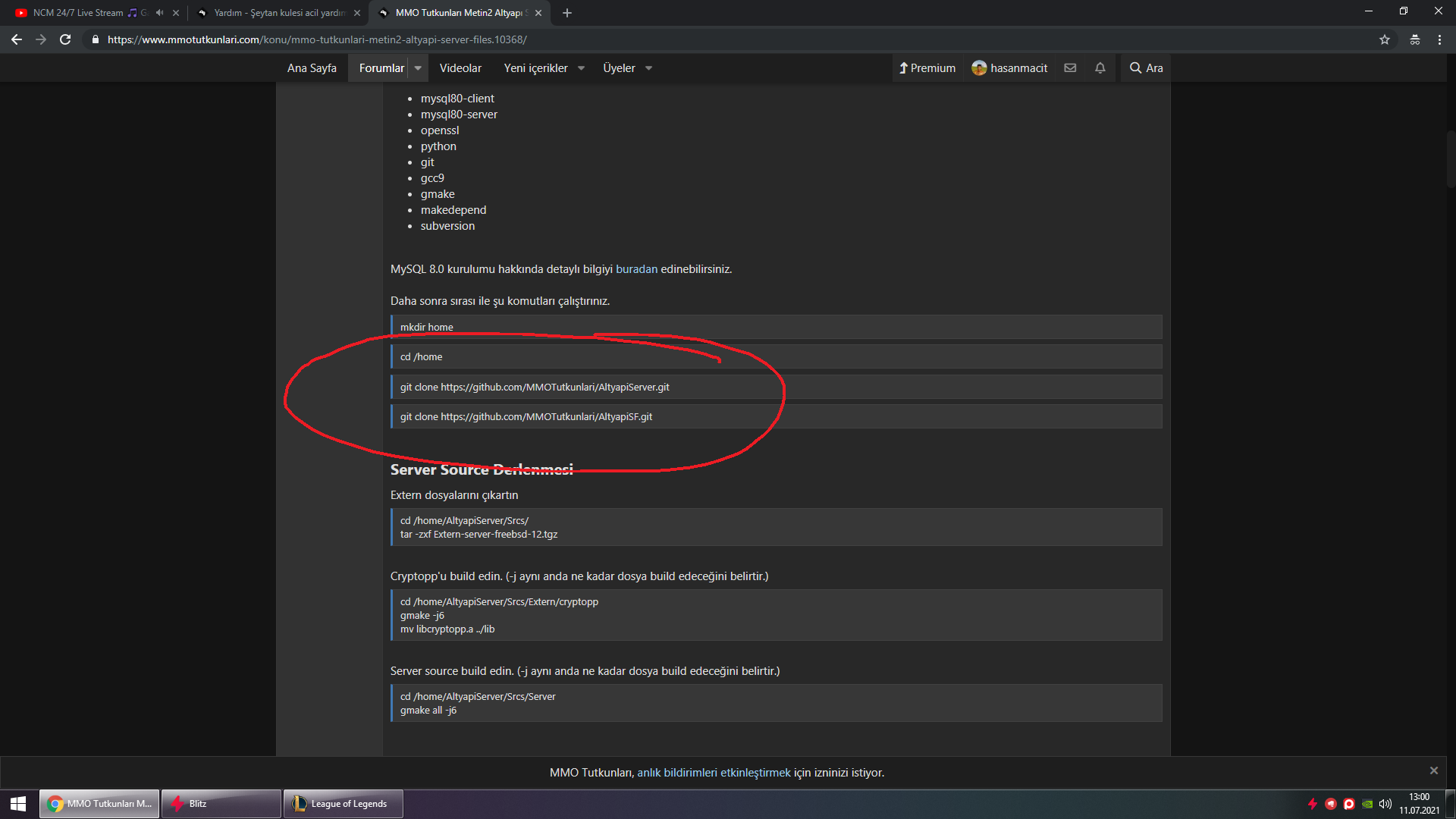Click the messages envelope icon
Image resolution: width=1456 pixels, height=819 pixels.
pos(1068,68)
